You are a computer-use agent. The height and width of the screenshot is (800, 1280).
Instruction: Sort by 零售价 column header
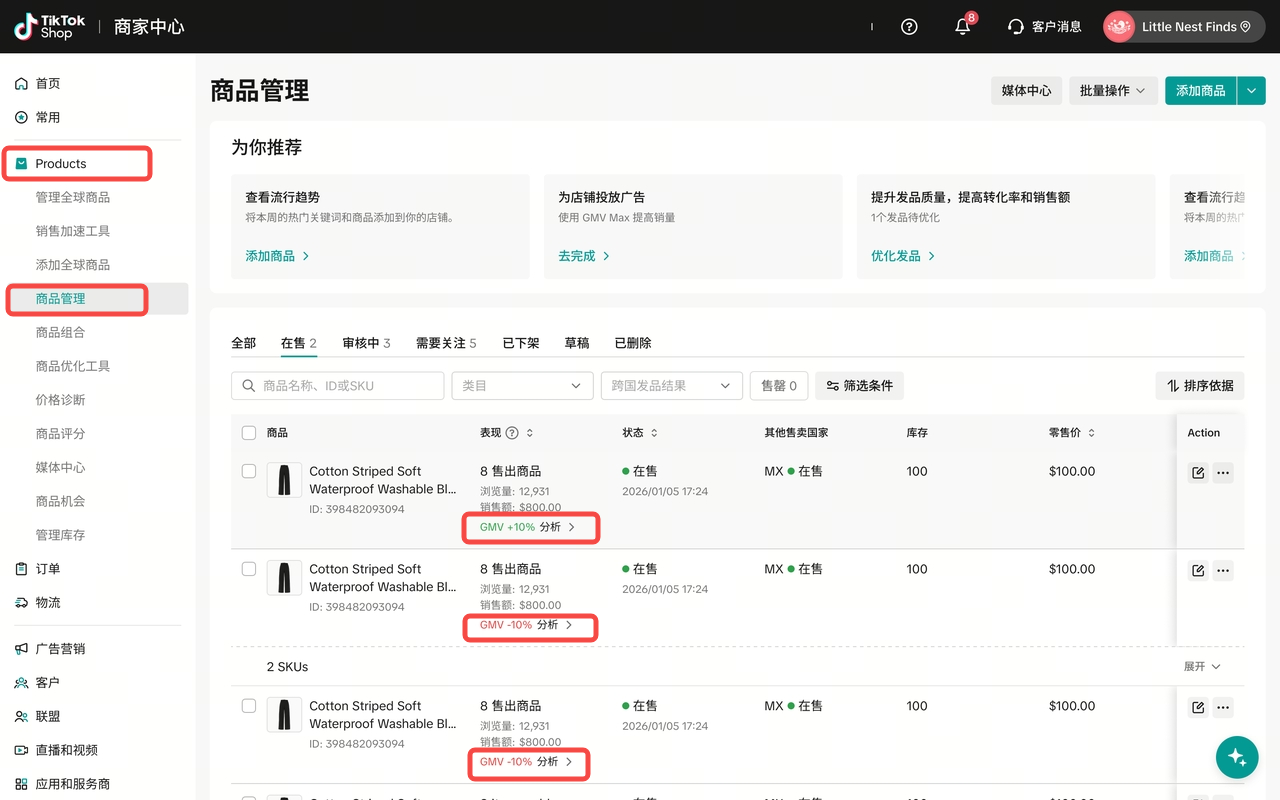(x=1072, y=433)
